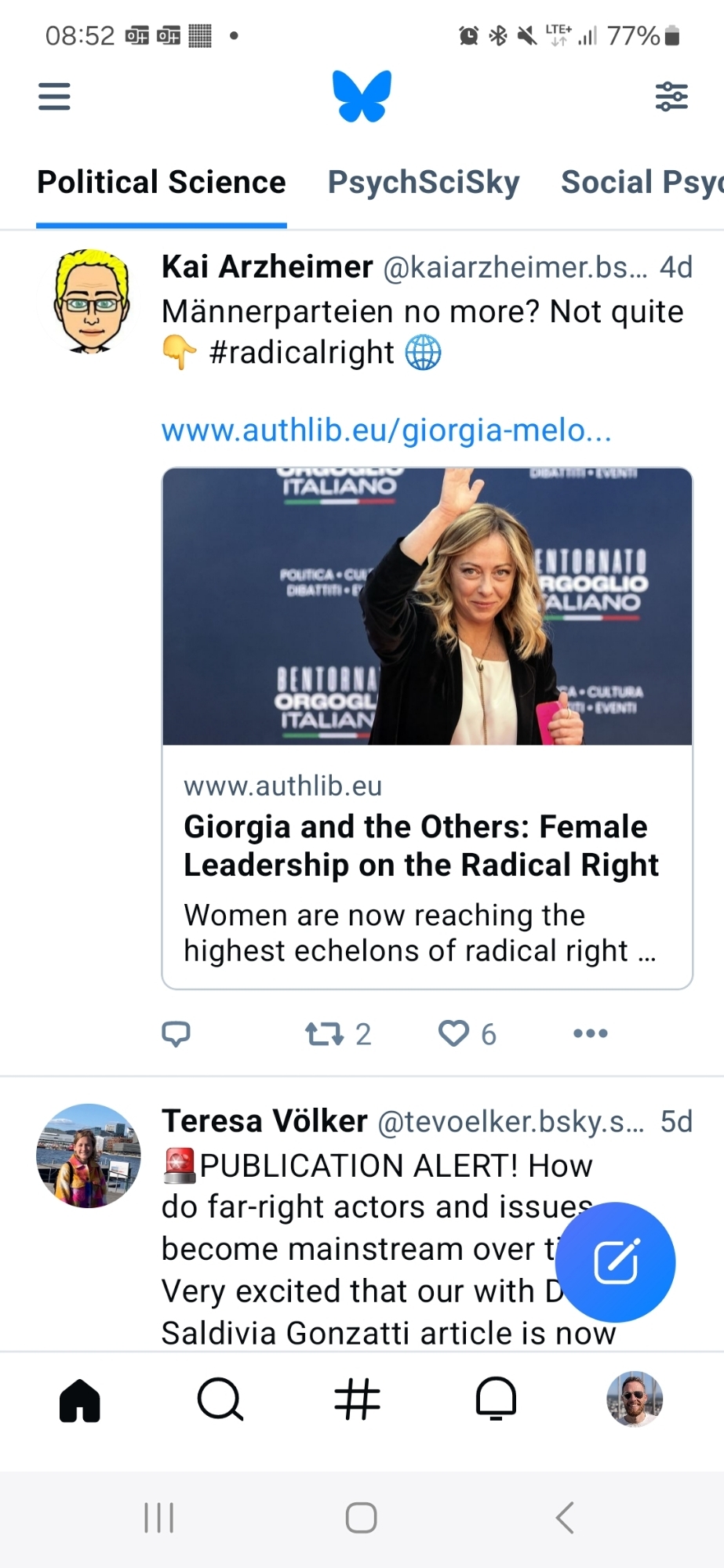Tap the Bluesky butterfly logo
724x1568 pixels.
pos(362,96)
